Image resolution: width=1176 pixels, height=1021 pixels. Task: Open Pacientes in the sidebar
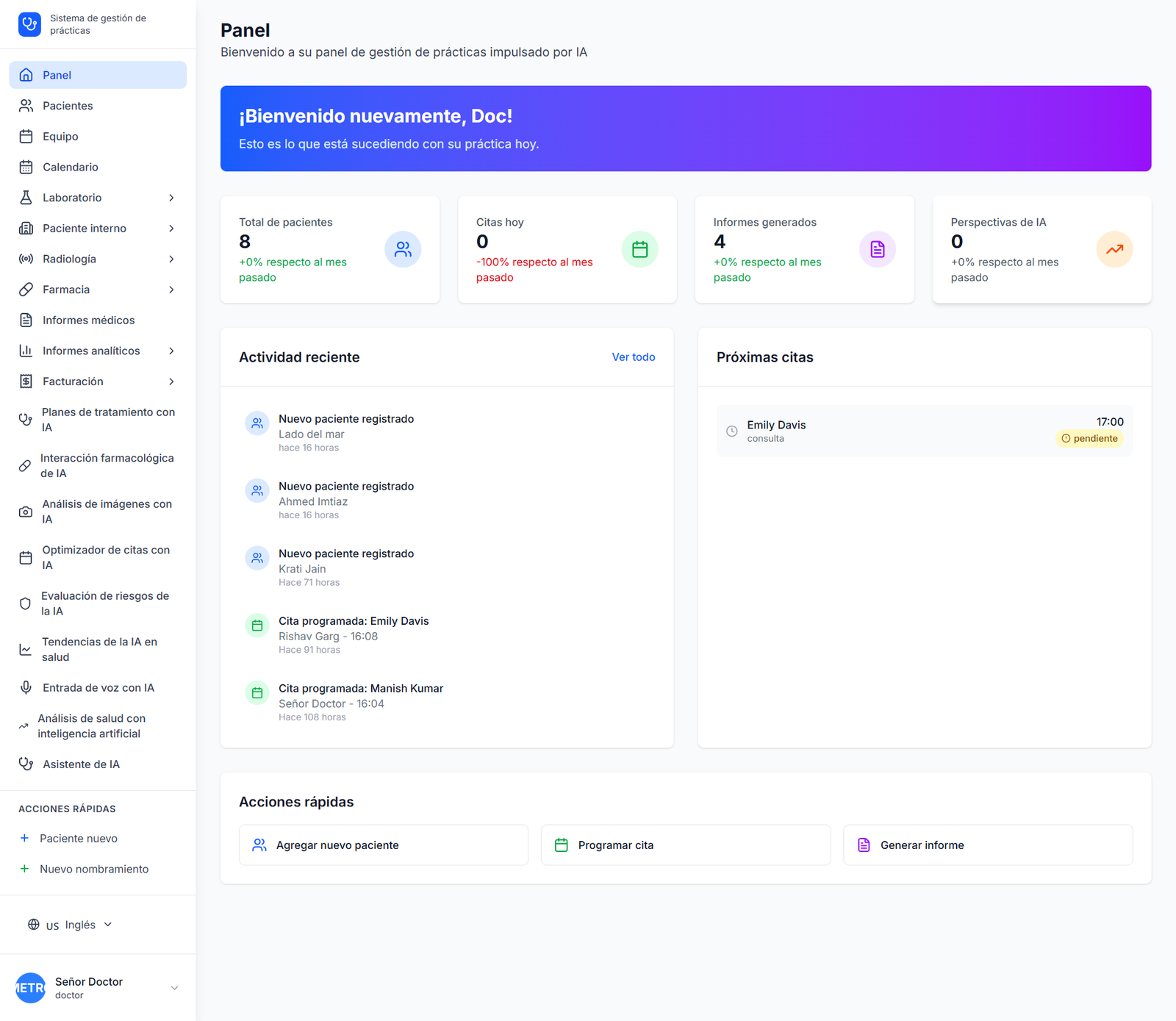[68, 106]
